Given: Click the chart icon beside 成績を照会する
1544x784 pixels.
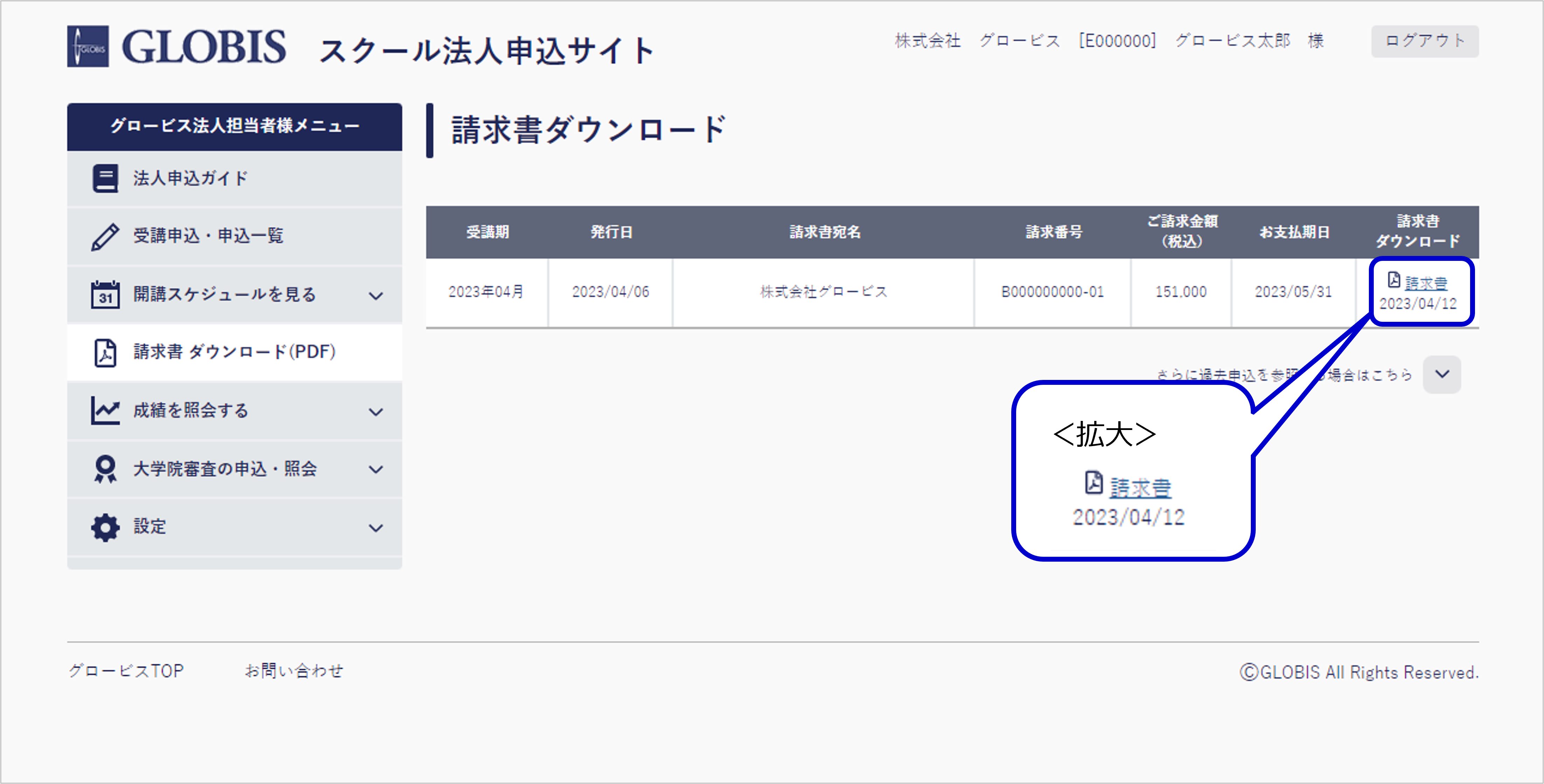Looking at the screenshot, I should (x=105, y=411).
